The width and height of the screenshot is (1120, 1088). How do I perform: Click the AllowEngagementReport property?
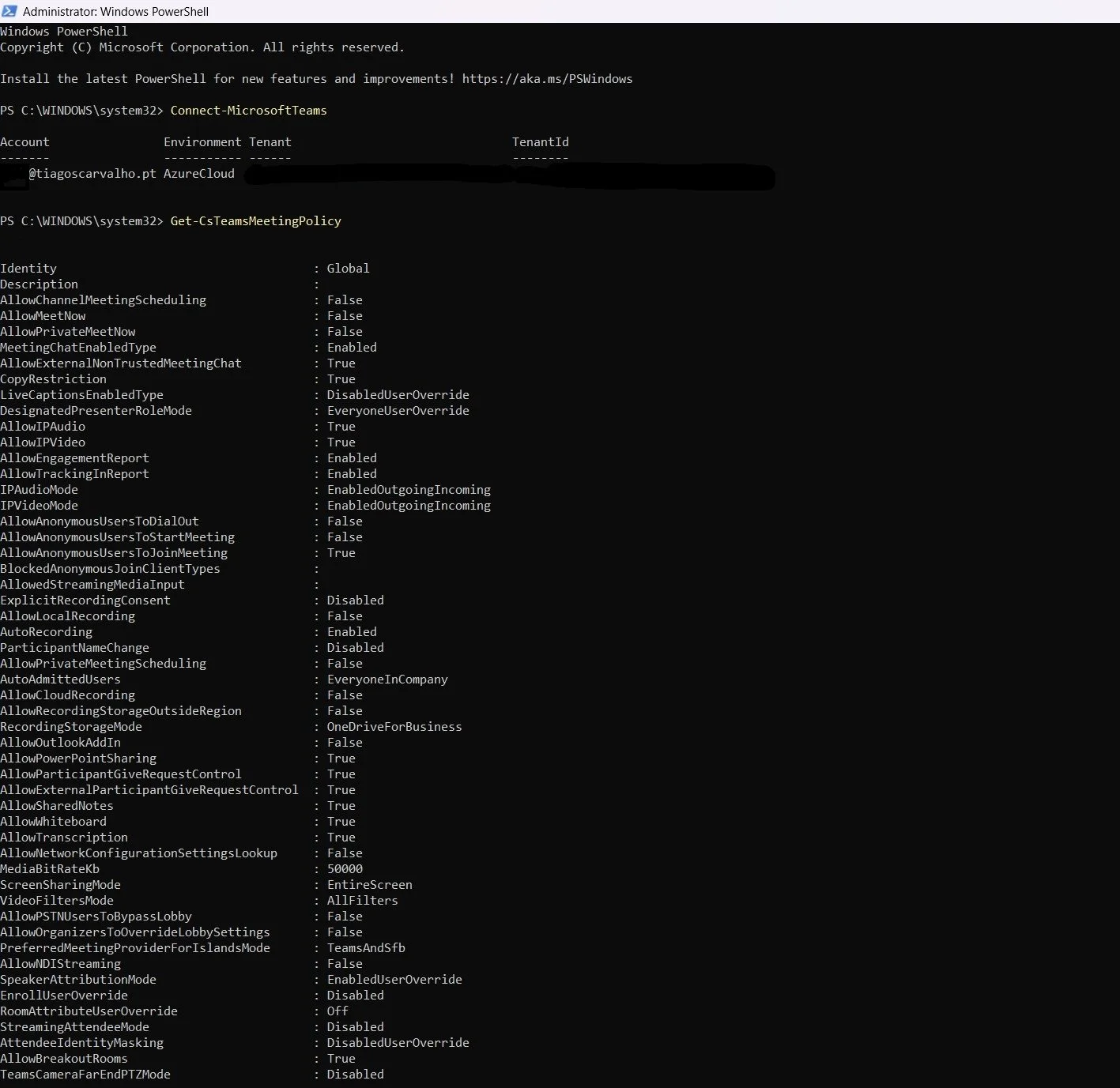click(x=74, y=458)
